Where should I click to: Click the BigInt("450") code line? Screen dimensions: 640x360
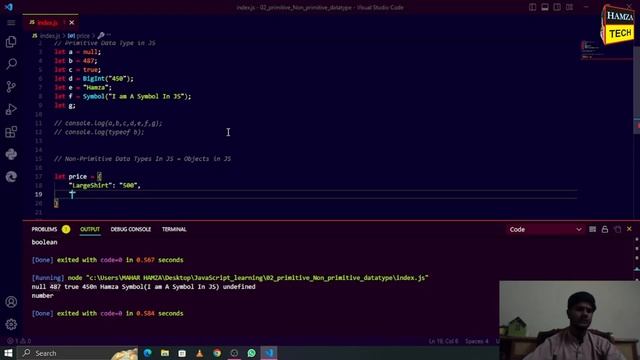tap(94, 78)
